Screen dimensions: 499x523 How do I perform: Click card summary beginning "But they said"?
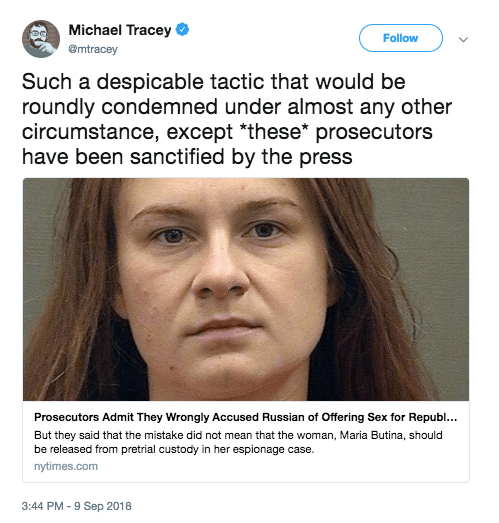click(x=238, y=442)
